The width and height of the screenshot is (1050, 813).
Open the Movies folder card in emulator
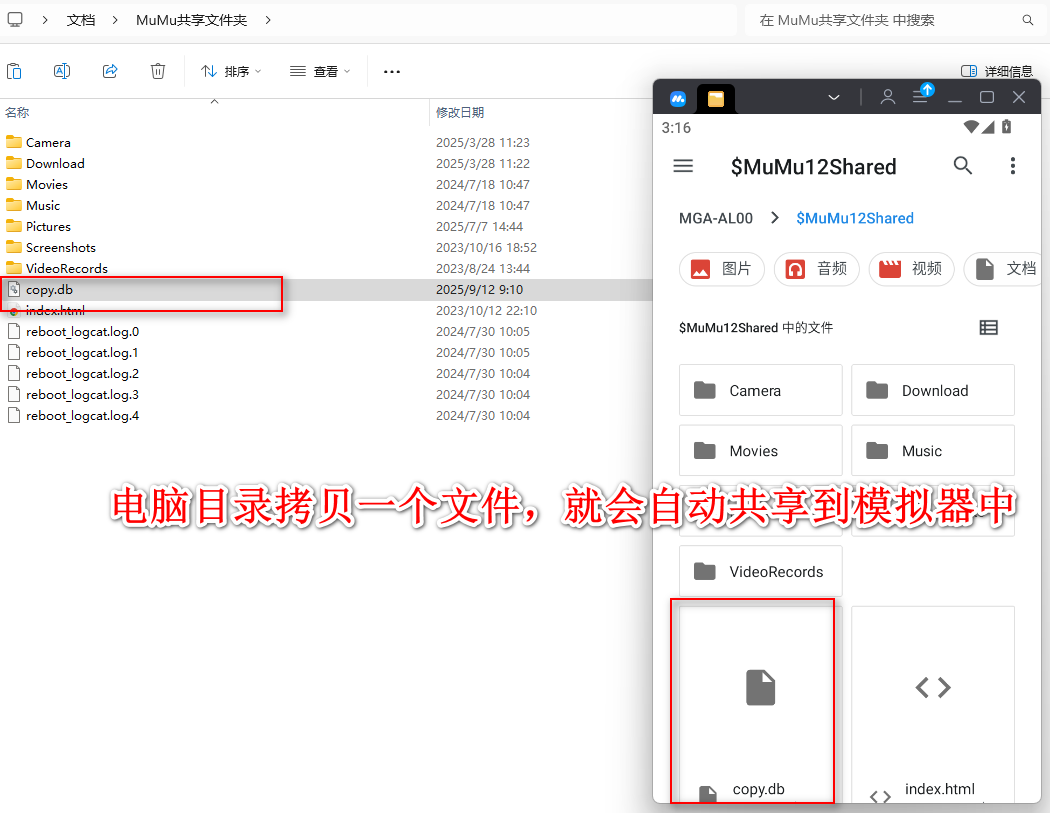coord(761,451)
